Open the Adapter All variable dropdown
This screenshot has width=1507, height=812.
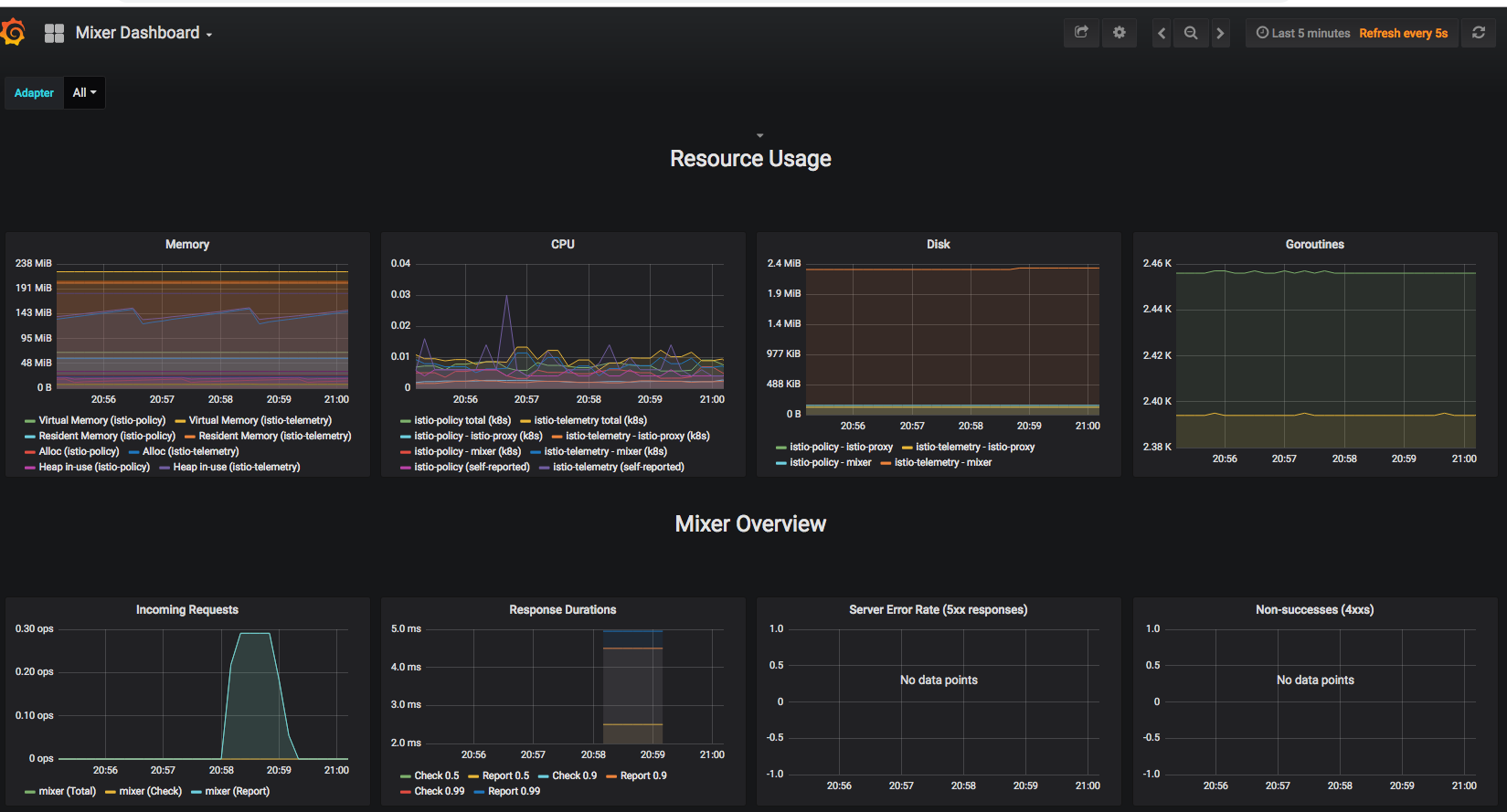pyautogui.click(x=84, y=92)
